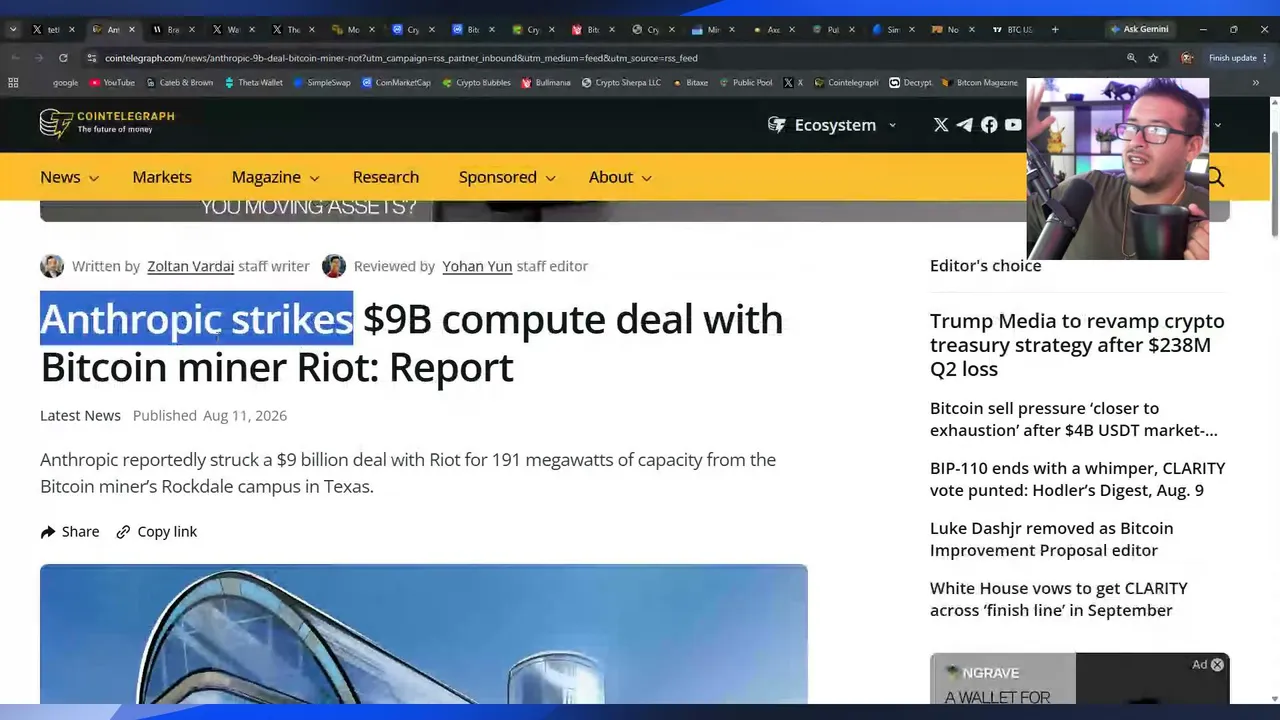This screenshot has height=720, width=1280.
Task: Click the Share arrow button on the article
Action: (70, 532)
